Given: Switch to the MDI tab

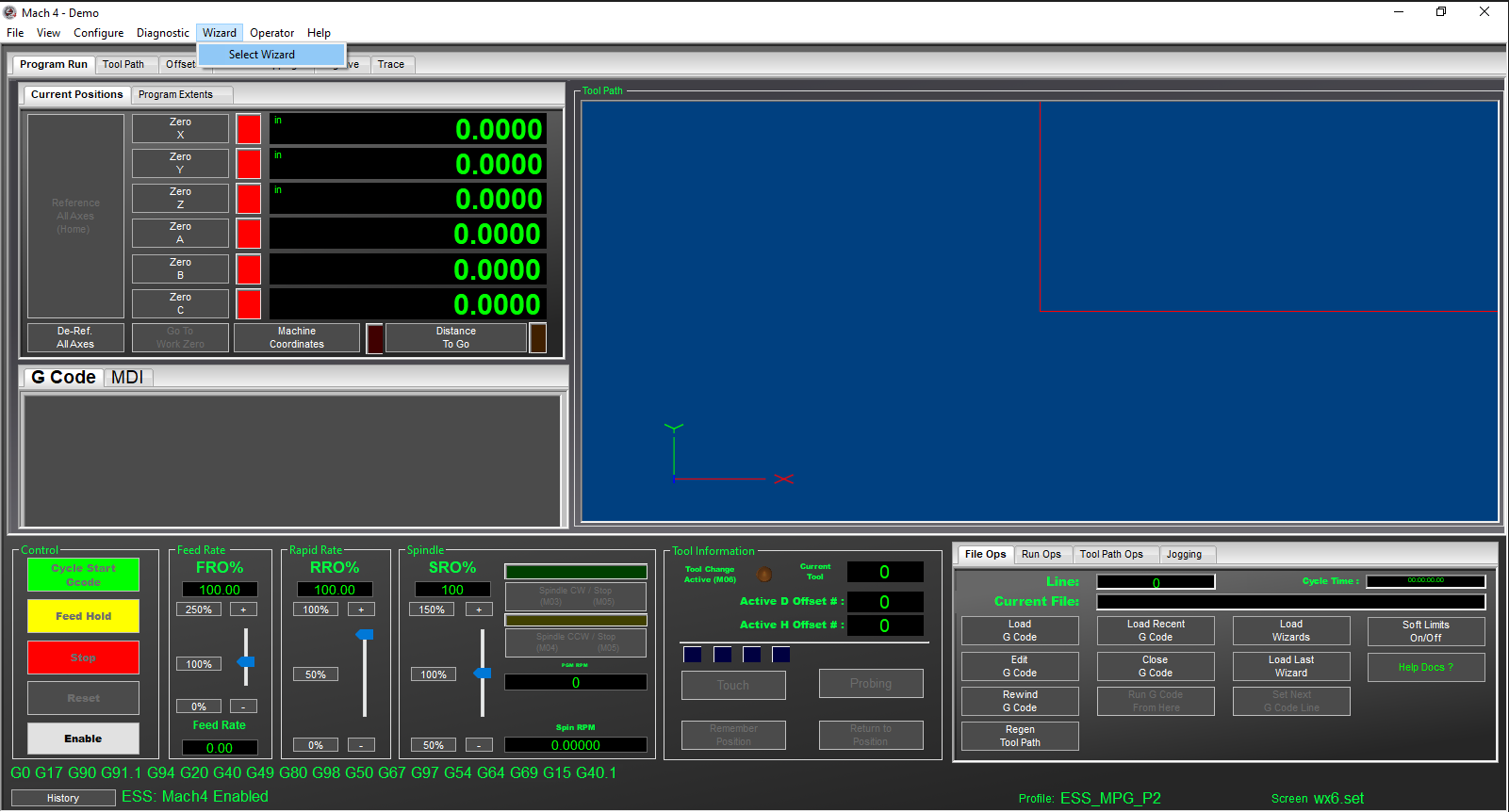Looking at the screenshot, I should coord(127,377).
